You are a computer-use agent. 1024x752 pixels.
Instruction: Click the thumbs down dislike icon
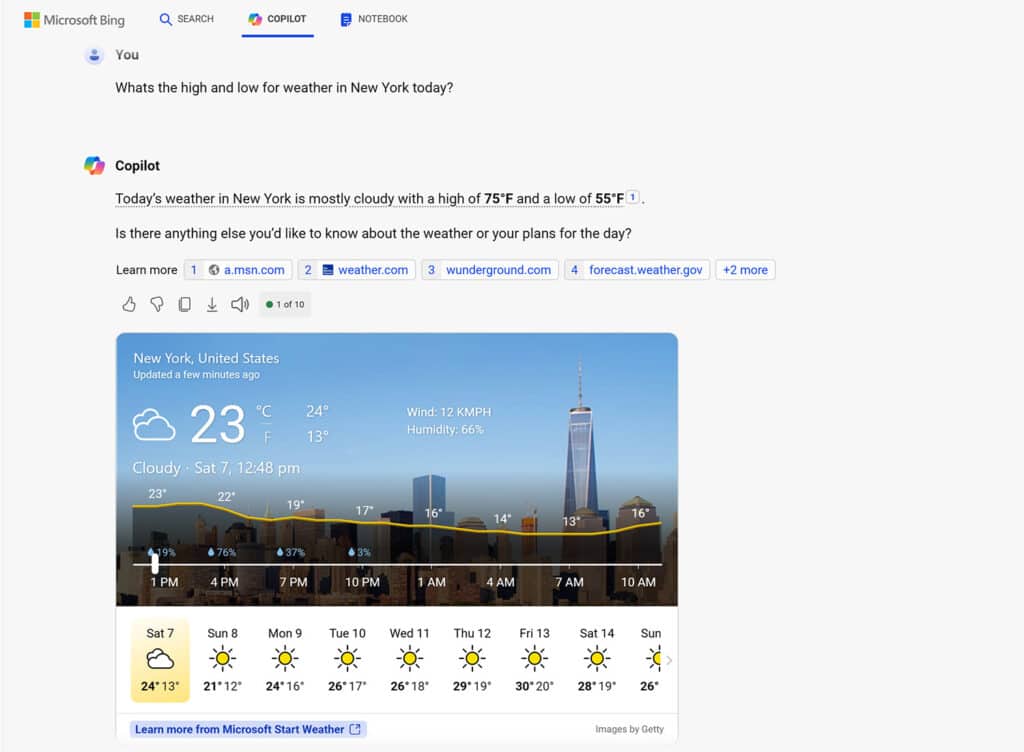pyautogui.click(x=157, y=304)
